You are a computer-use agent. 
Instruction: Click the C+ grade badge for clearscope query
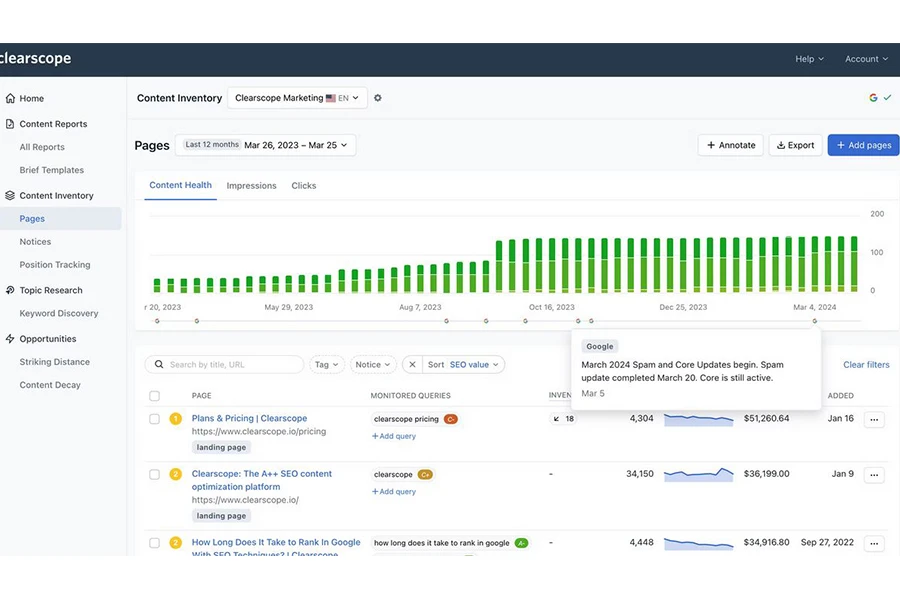tap(425, 474)
